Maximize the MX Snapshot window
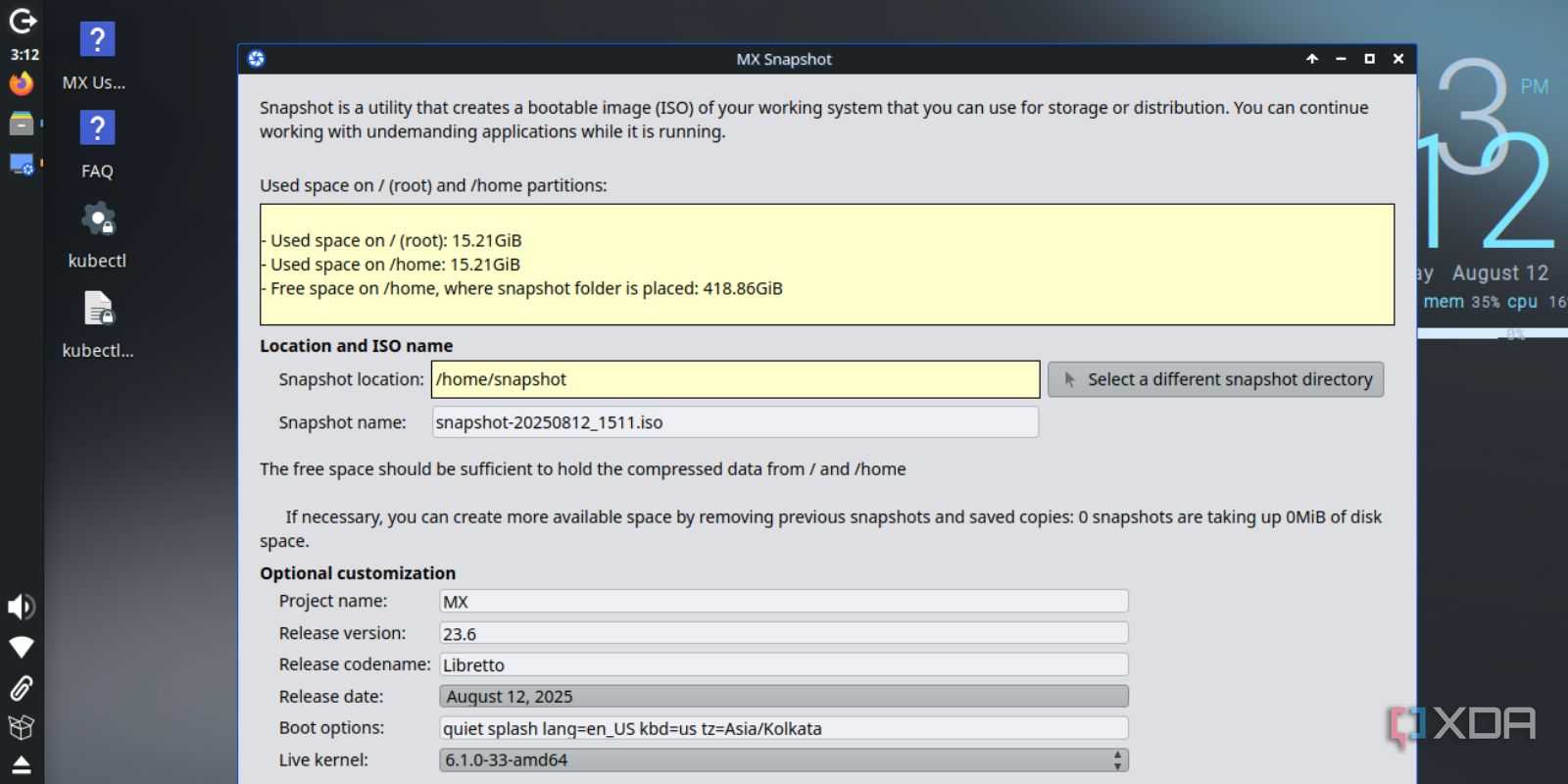 [x=1370, y=59]
